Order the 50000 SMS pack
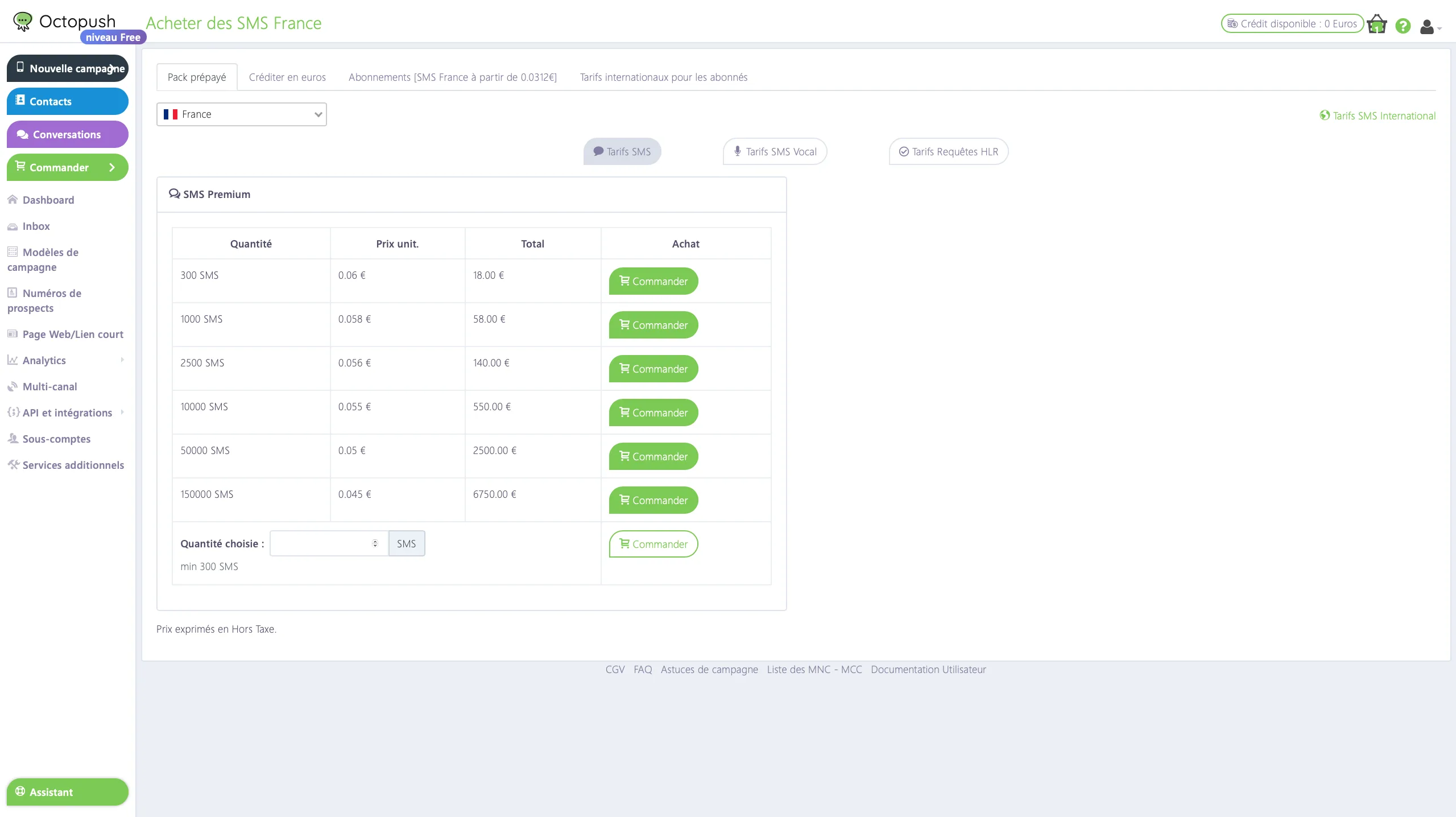 tap(653, 456)
